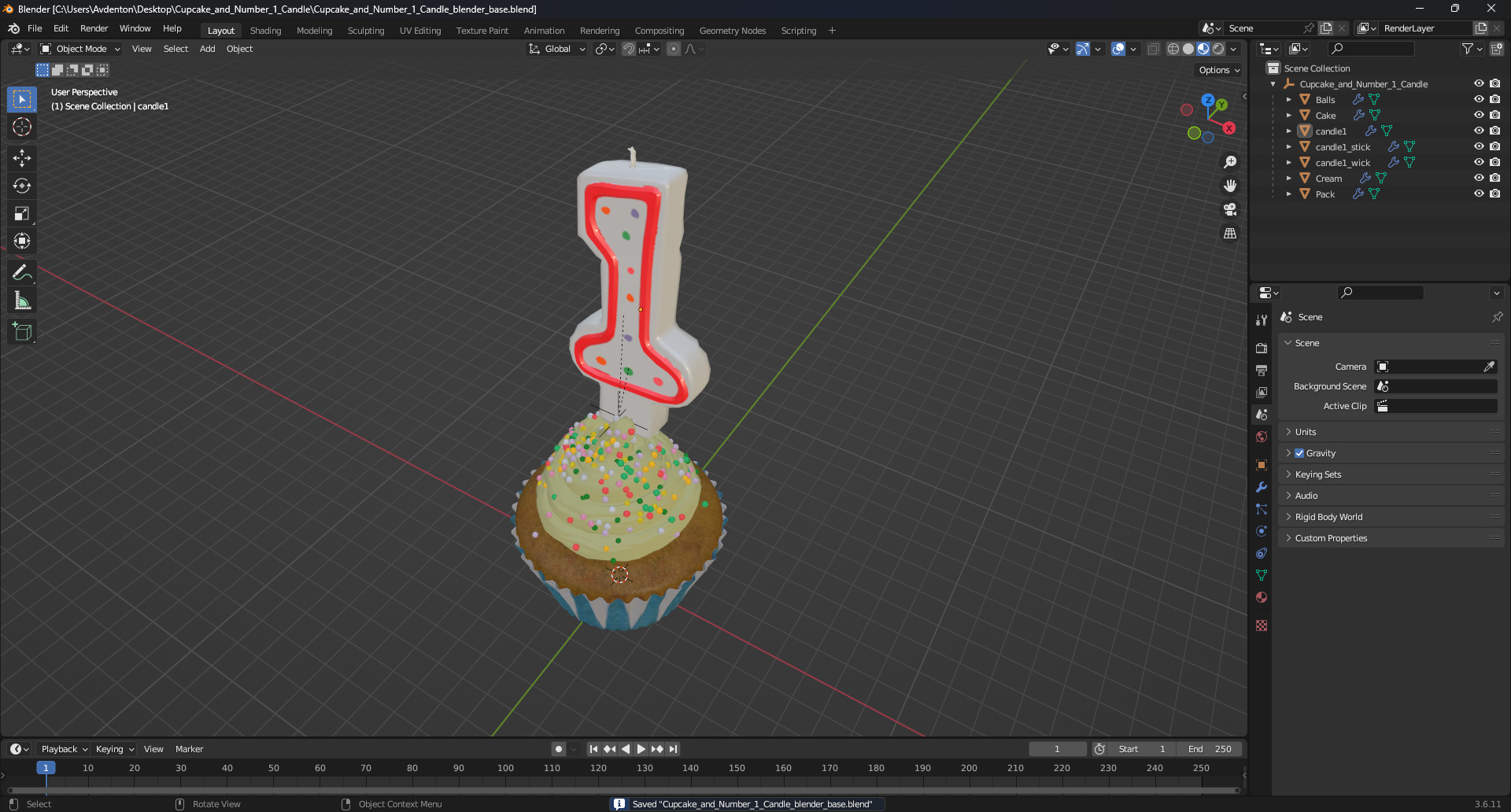Toggle camera view icon in viewport
Image resolution: width=1511 pixels, height=812 pixels.
1230,209
